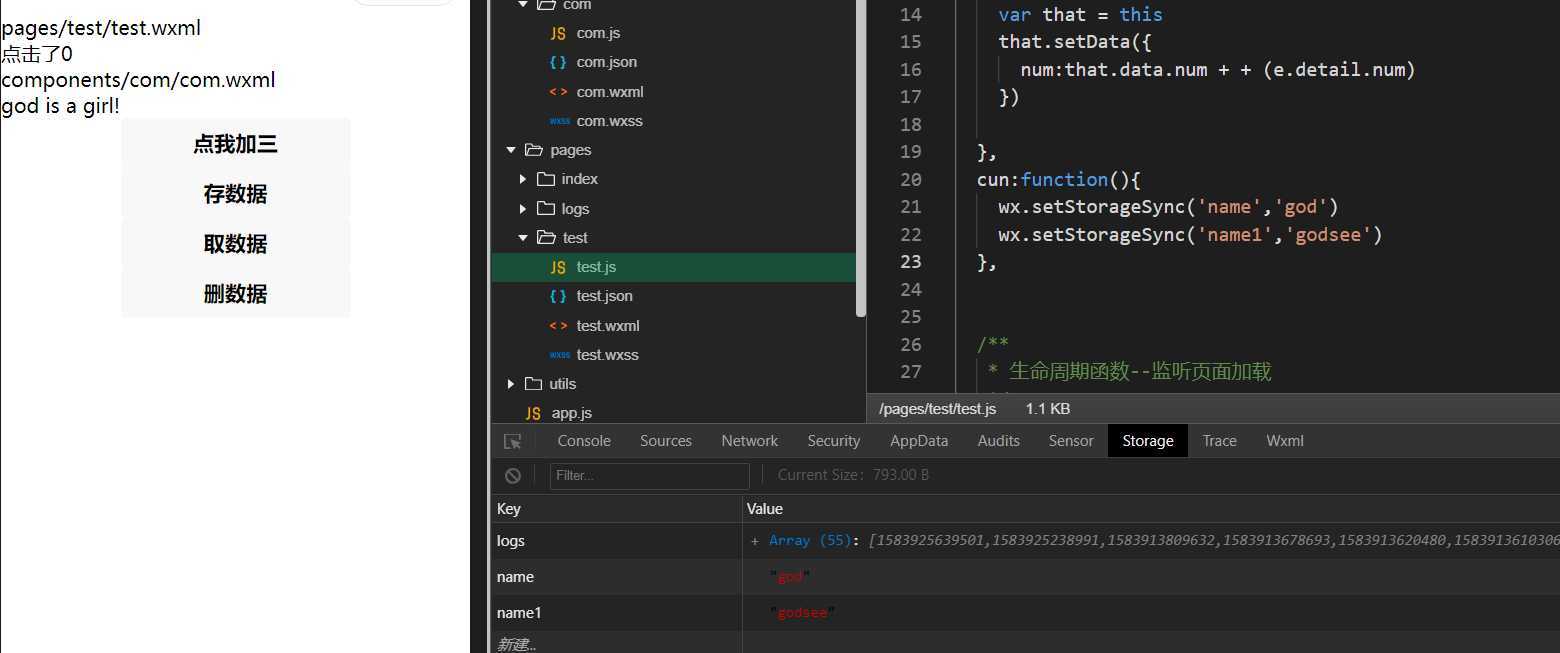
Task: Collapse the test folder arrow
Action: 523,238
